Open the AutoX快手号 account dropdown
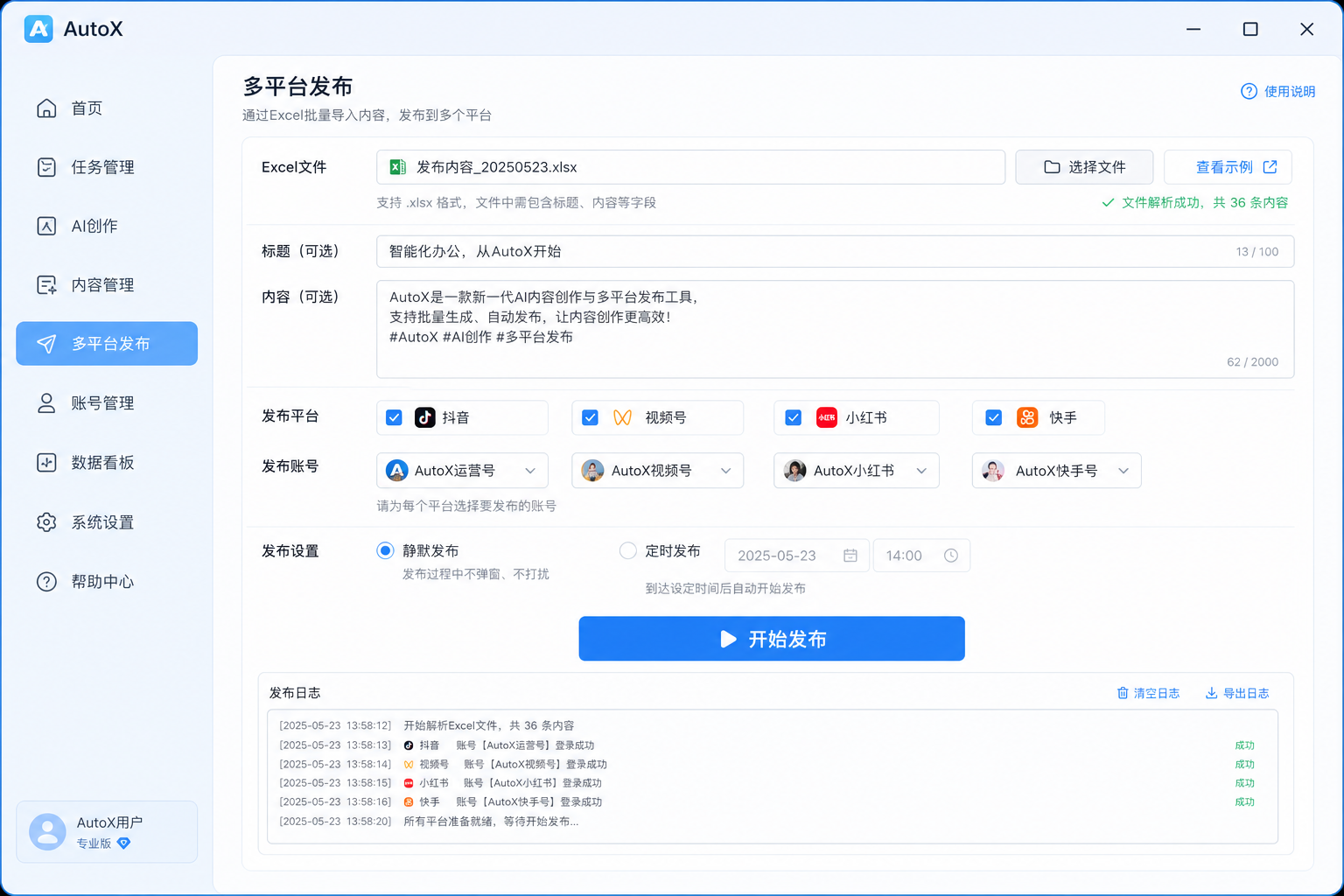 [1056, 471]
